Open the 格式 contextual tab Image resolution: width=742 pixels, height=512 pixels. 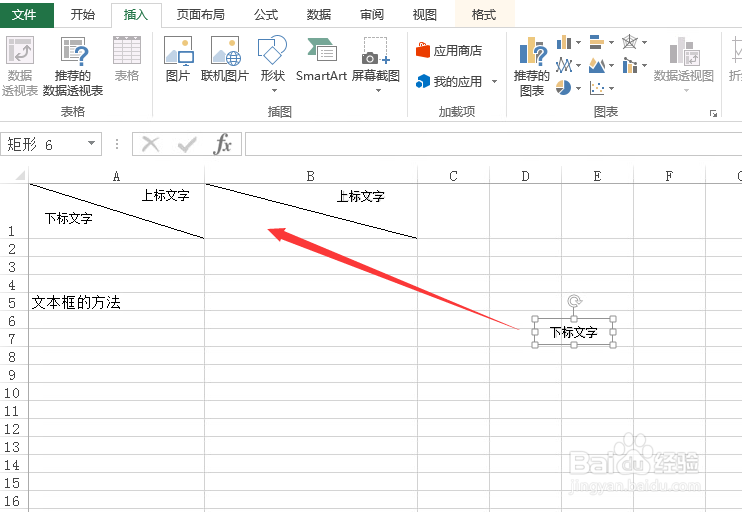[484, 15]
